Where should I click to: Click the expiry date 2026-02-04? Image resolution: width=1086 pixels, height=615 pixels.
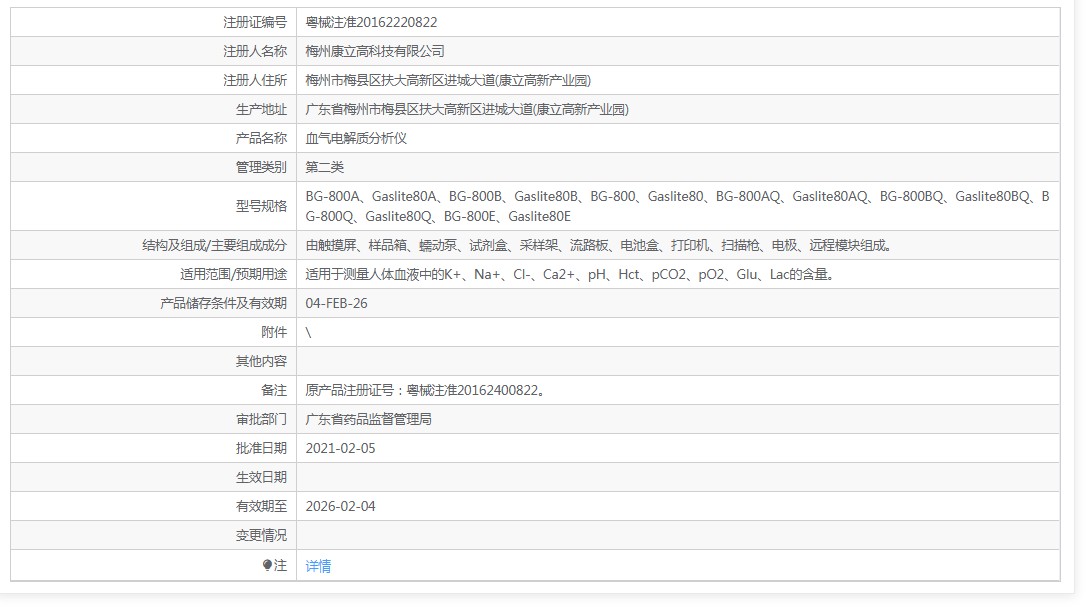click(340, 507)
